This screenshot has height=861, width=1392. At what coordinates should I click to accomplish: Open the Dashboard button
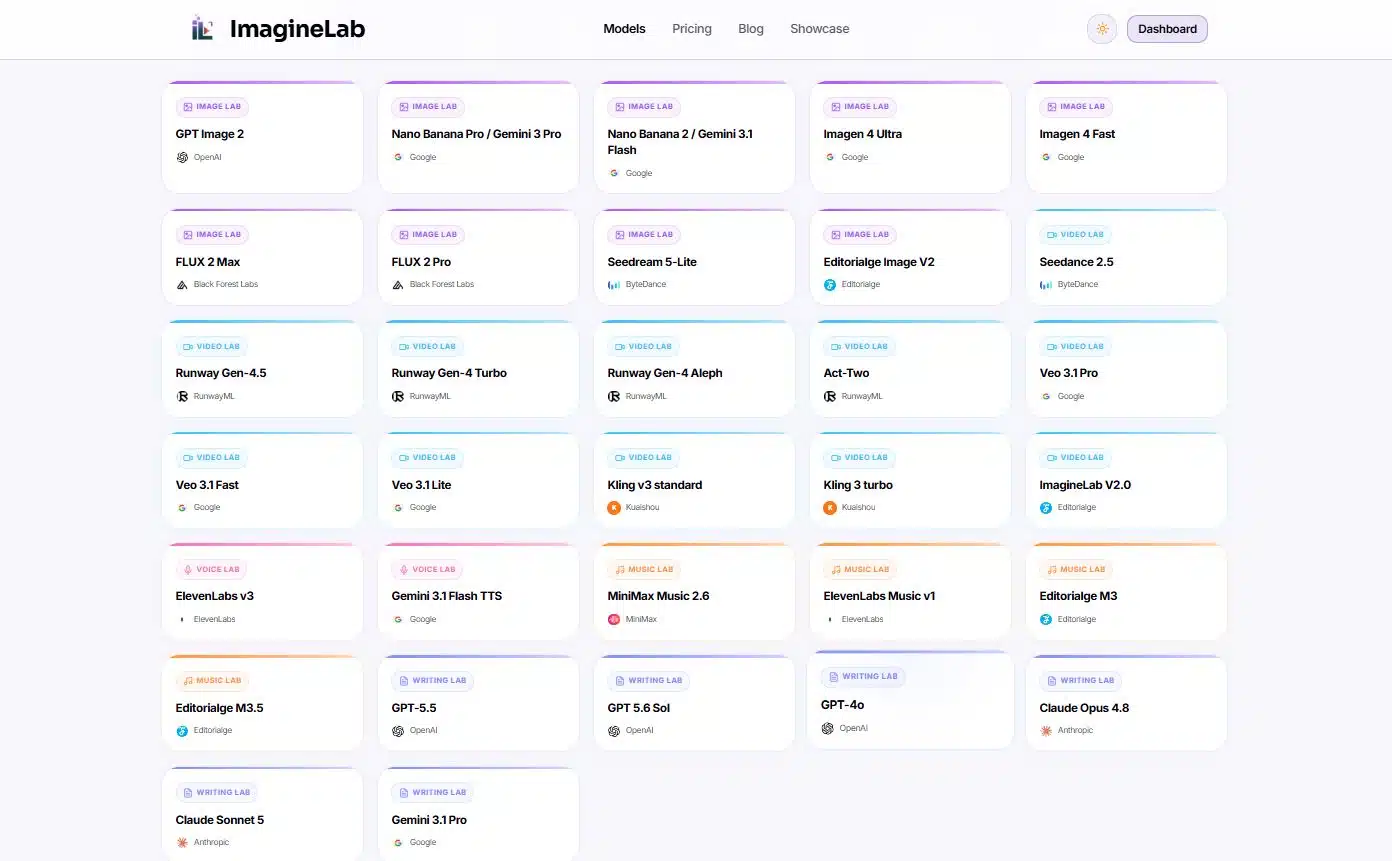click(1167, 29)
